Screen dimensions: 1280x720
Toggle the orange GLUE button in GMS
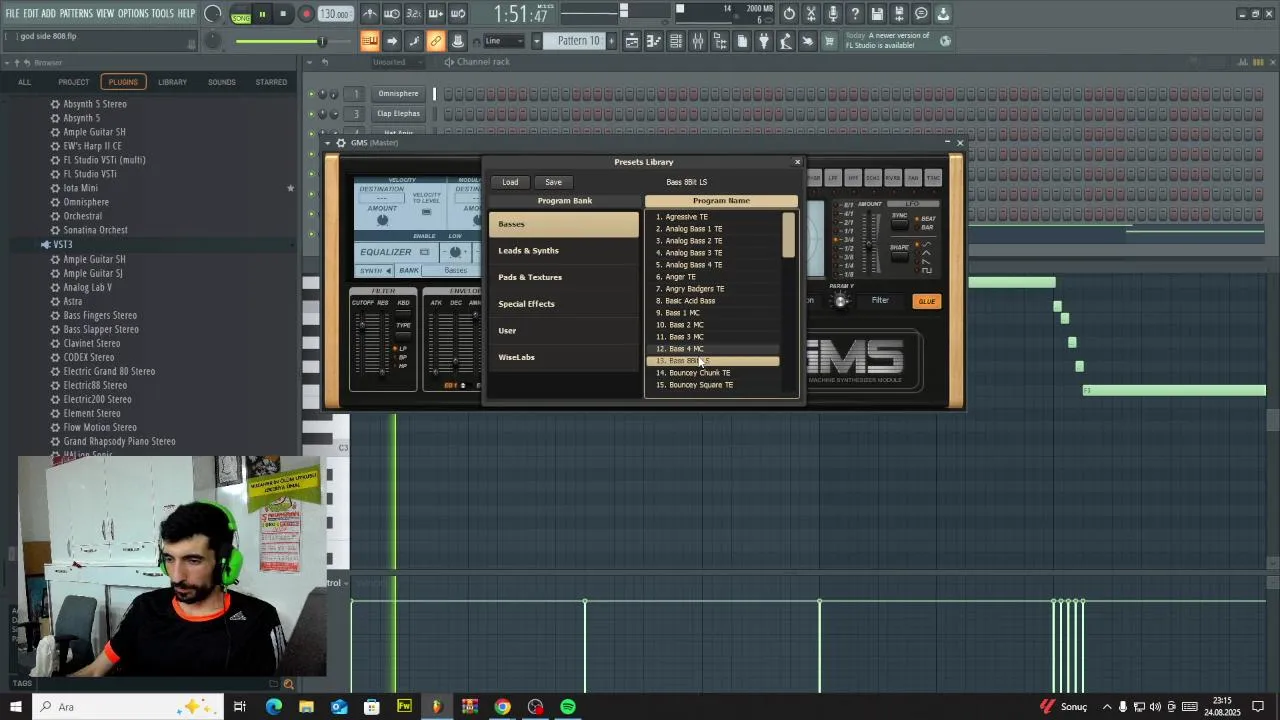point(927,301)
